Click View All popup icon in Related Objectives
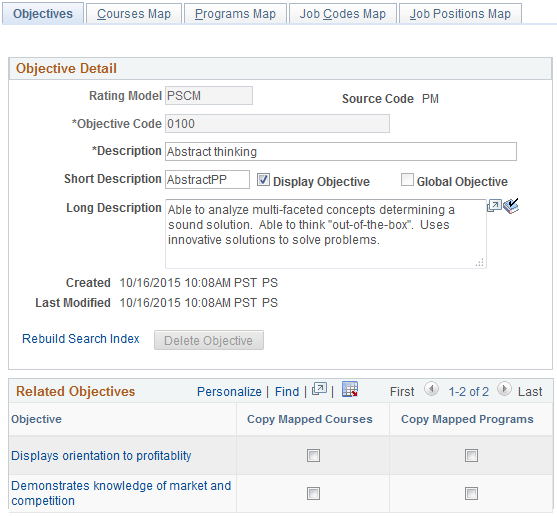This screenshot has height=517, width=557. (x=319, y=389)
